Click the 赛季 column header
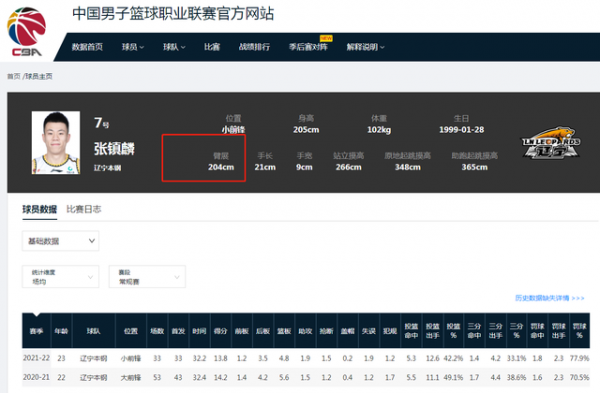This screenshot has width=600, height=393. (36, 331)
